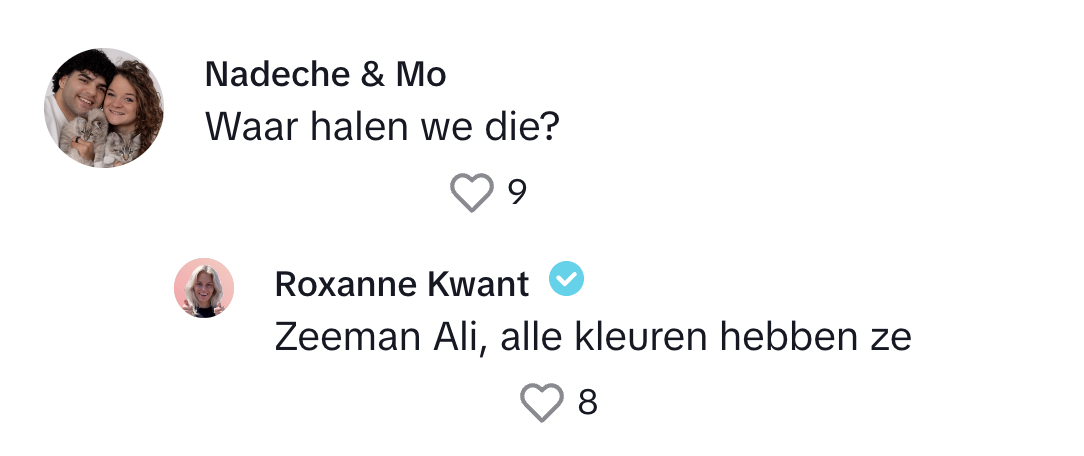
Task: Open Nadeche & Mo profile picture
Action: [104, 107]
